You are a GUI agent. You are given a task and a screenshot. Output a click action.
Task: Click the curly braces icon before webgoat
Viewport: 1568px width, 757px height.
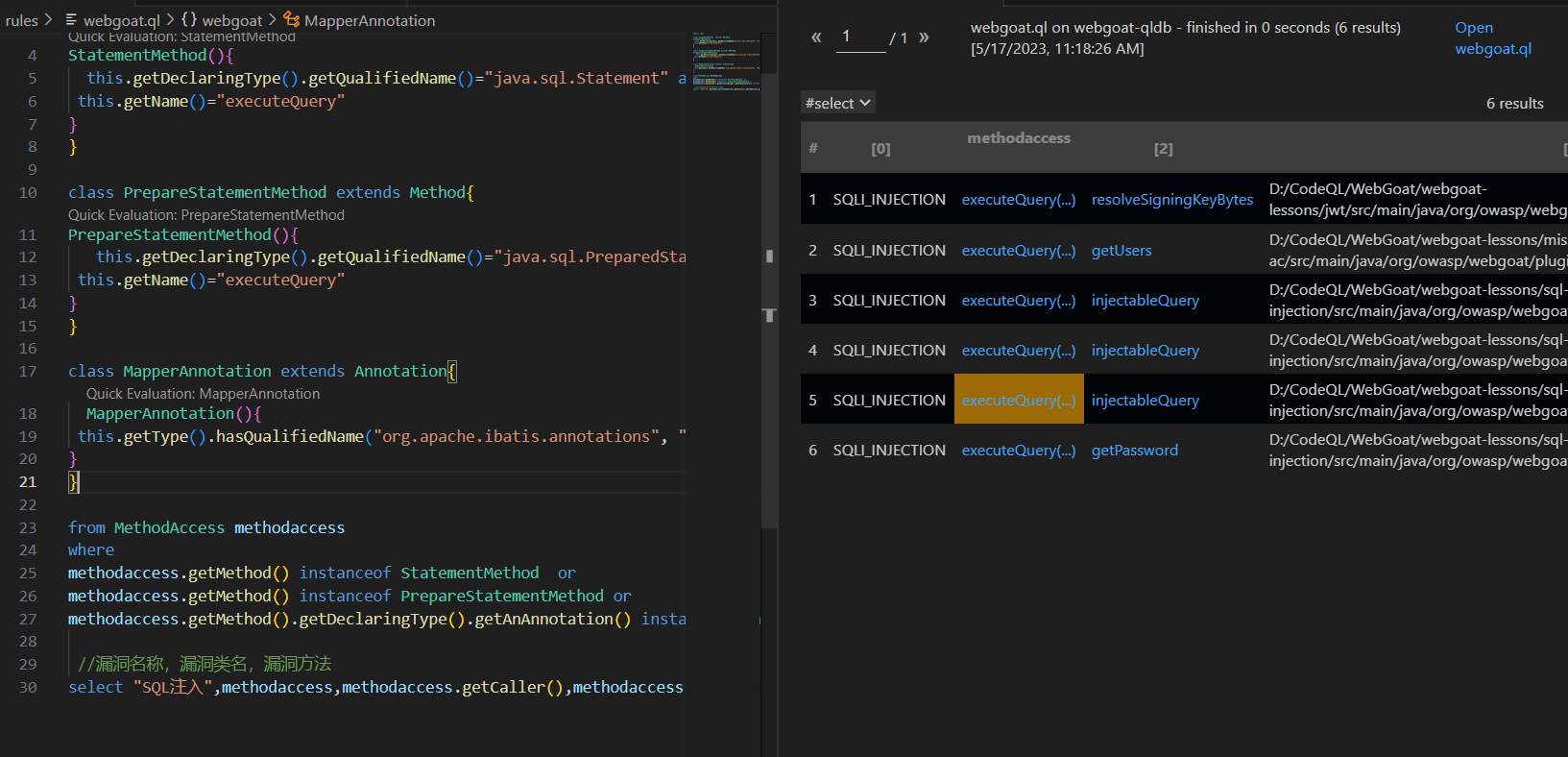click(x=189, y=20)
